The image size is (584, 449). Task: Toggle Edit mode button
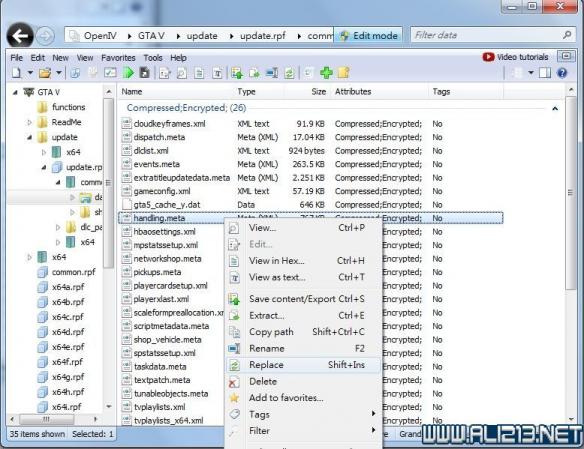(368, 36)
